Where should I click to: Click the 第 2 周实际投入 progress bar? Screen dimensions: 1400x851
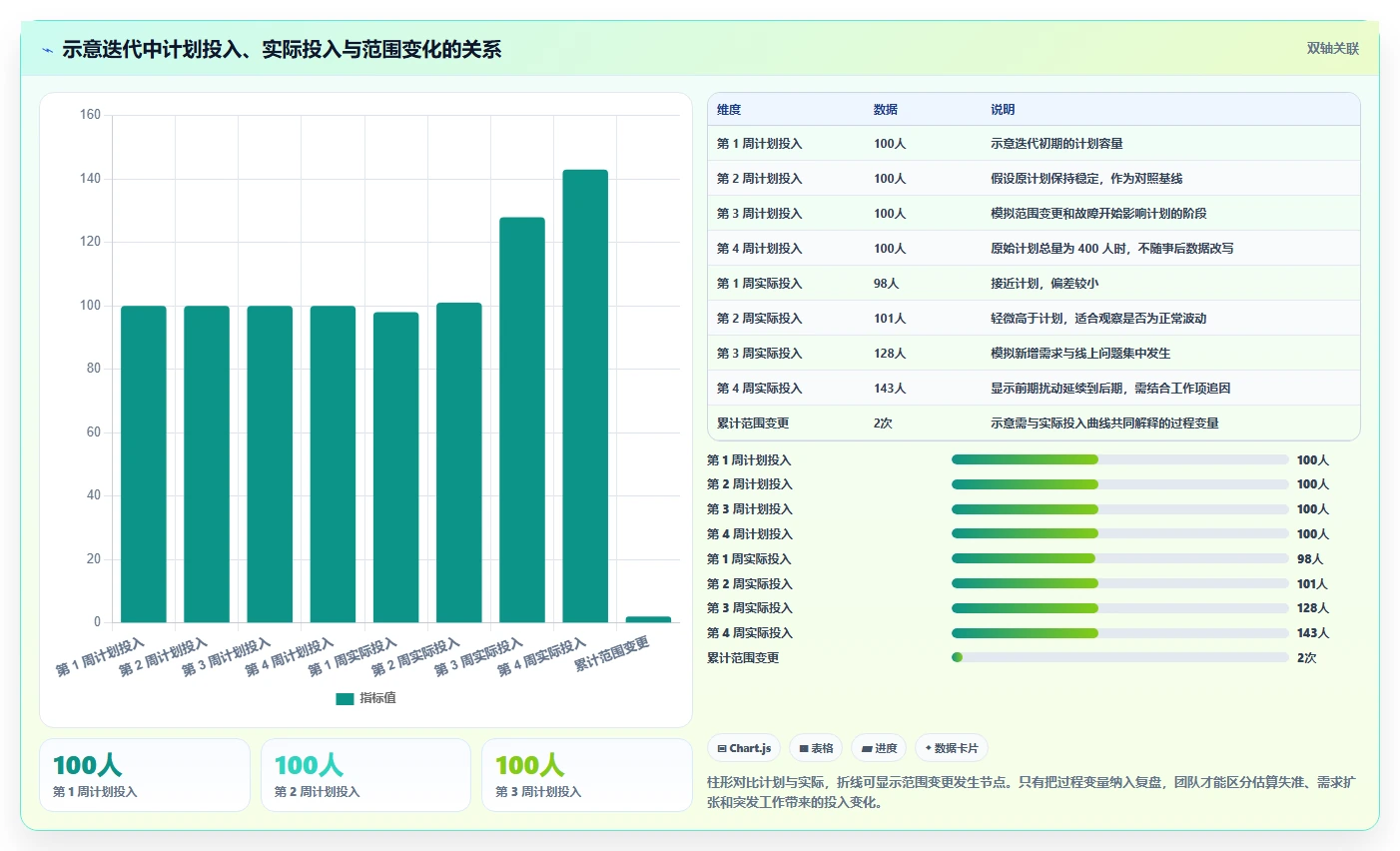[x=1120, y=583]
